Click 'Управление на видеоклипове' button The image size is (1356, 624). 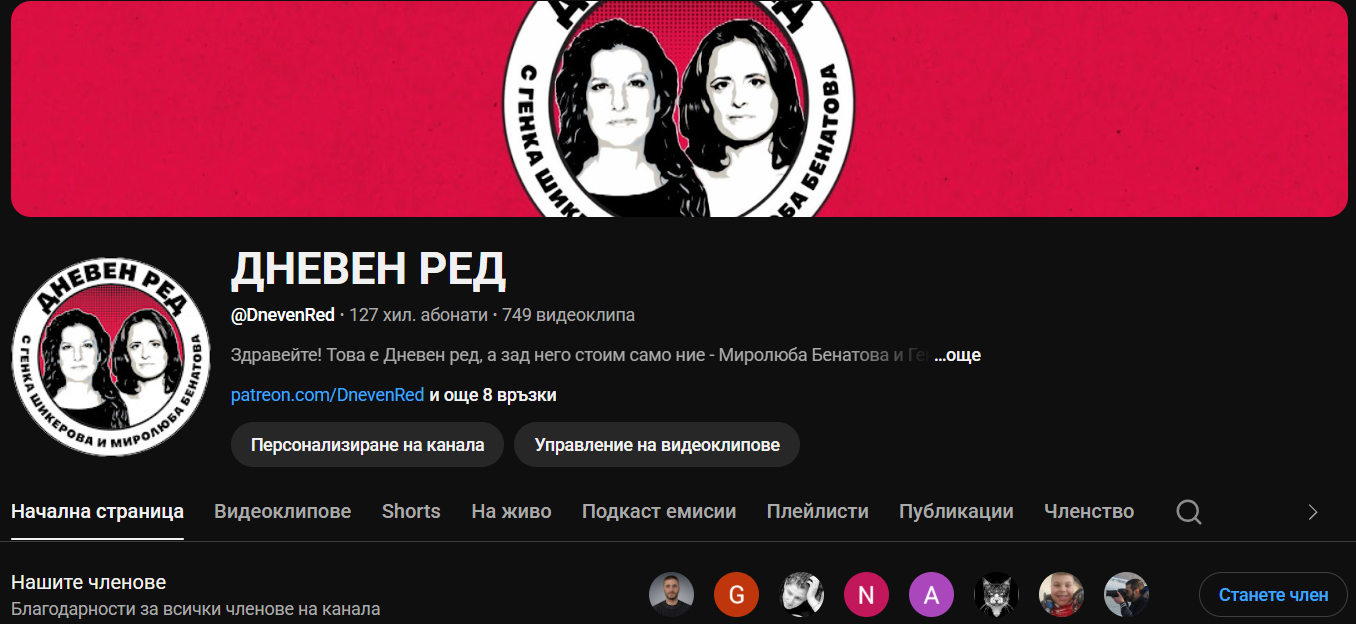point(657,445)
